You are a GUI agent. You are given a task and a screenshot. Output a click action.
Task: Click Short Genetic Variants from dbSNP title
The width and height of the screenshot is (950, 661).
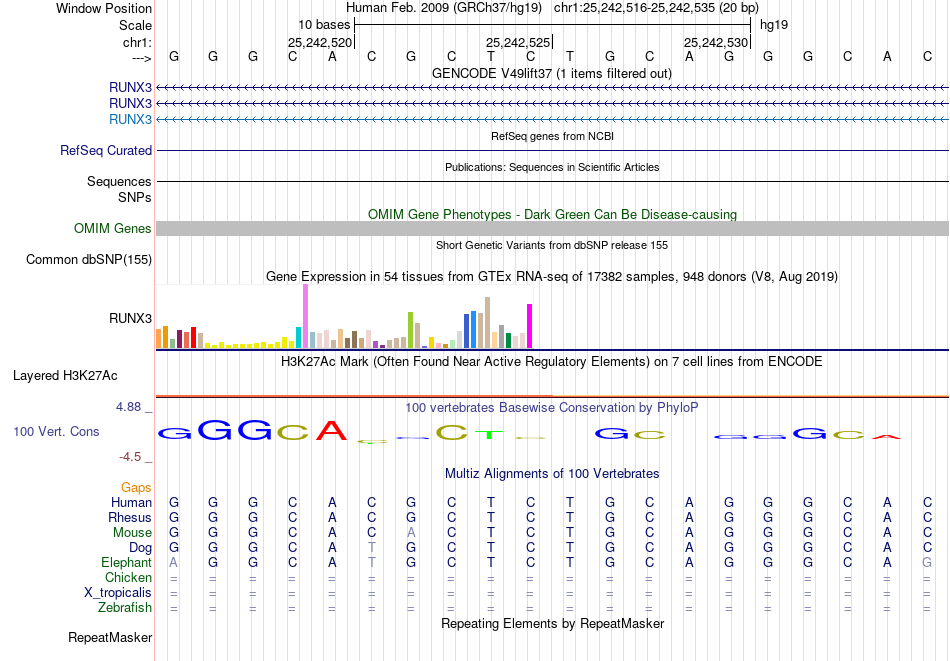pos(552,245)
